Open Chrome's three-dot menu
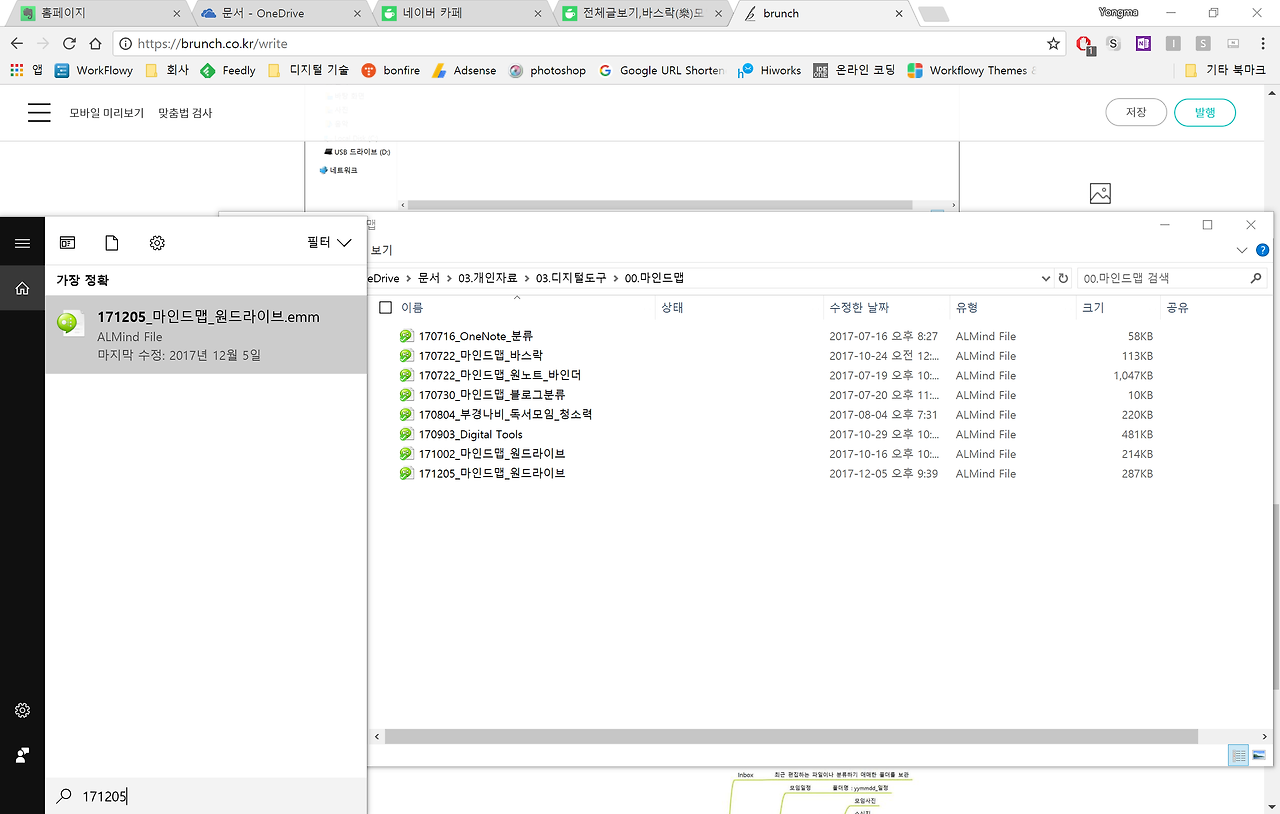 coord(1263,44)
